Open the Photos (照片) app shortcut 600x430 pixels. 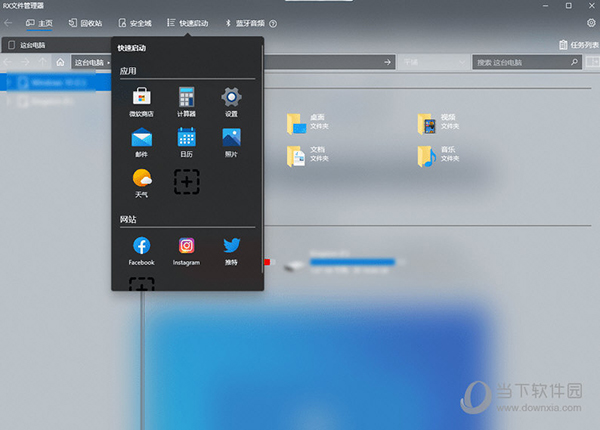coord(231,142)
